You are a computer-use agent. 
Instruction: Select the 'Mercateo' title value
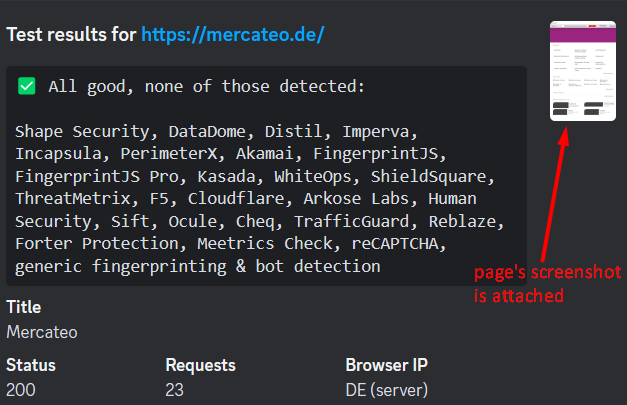click(x=42, y=332)
